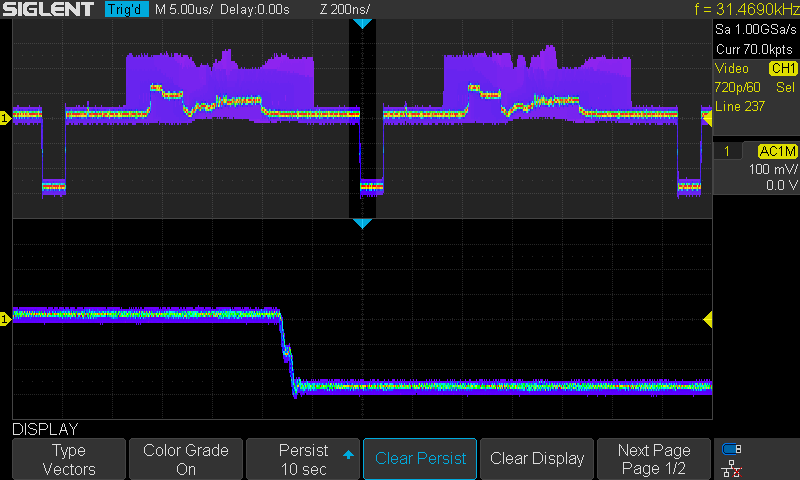The height and width of the screenshot is (480, 800).
Task: Select the frequency counter f = 31.4690kHz
Action: (747, 9)
